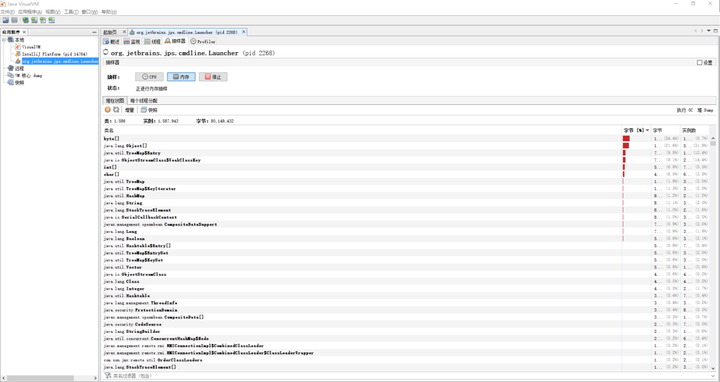Switch to the Monitor (监视) tab
This screenshot has height=382, width=720.
pyautogui.click(x=132, y=41)
